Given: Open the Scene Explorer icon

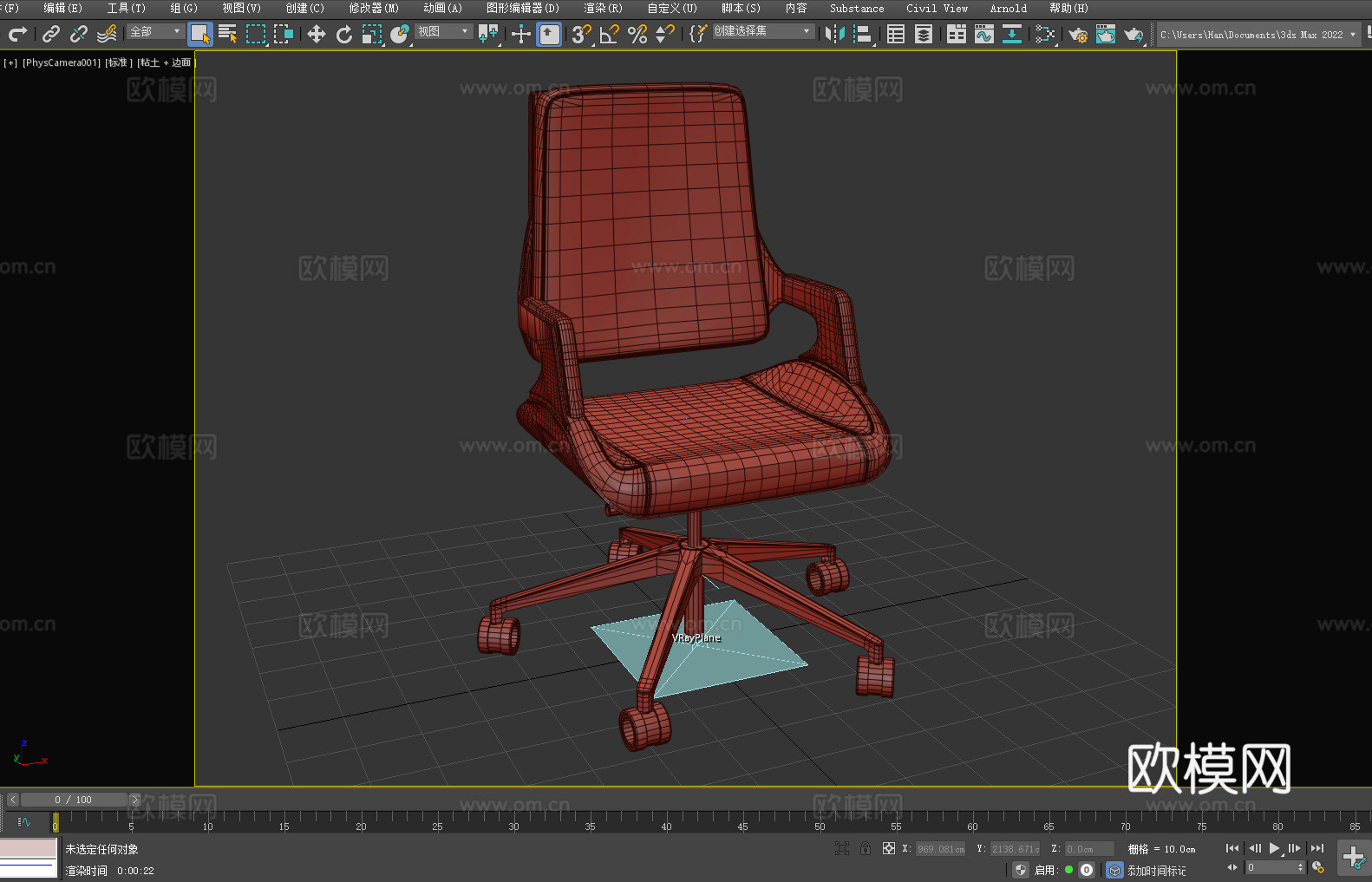Looking at the screenshot, I should tap(896, 34).
